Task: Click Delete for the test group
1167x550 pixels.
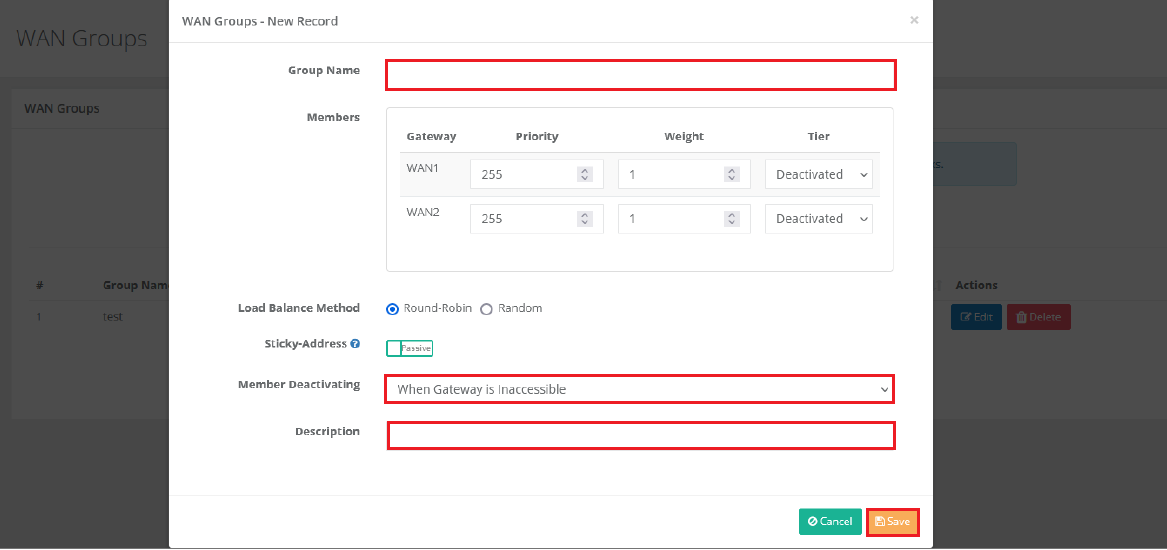Action: 1038,318
